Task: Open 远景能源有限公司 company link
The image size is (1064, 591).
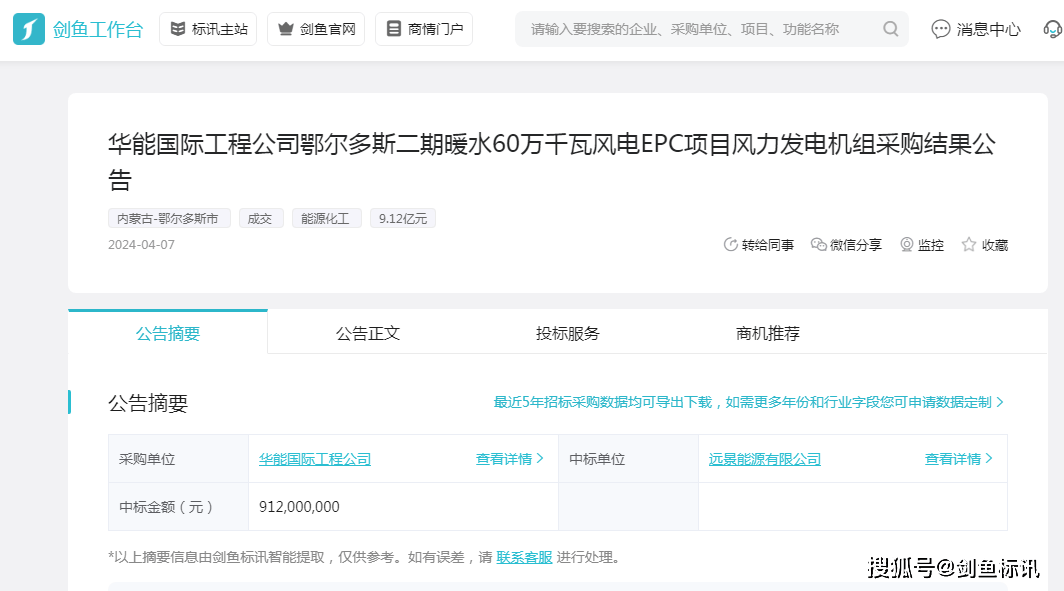Action: pyautogui.click(x=765, y=459)
